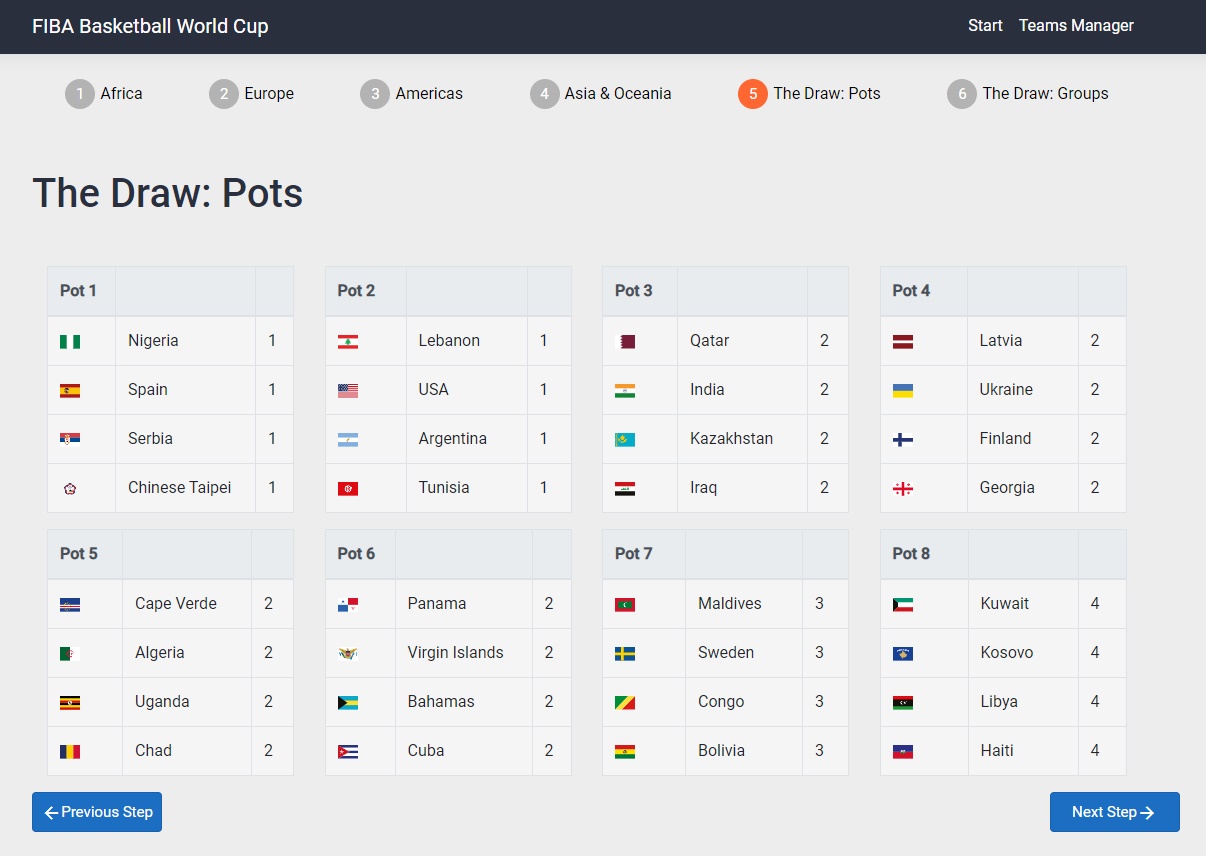
Task: Select the Argentina team name
Action: [452, 439]
